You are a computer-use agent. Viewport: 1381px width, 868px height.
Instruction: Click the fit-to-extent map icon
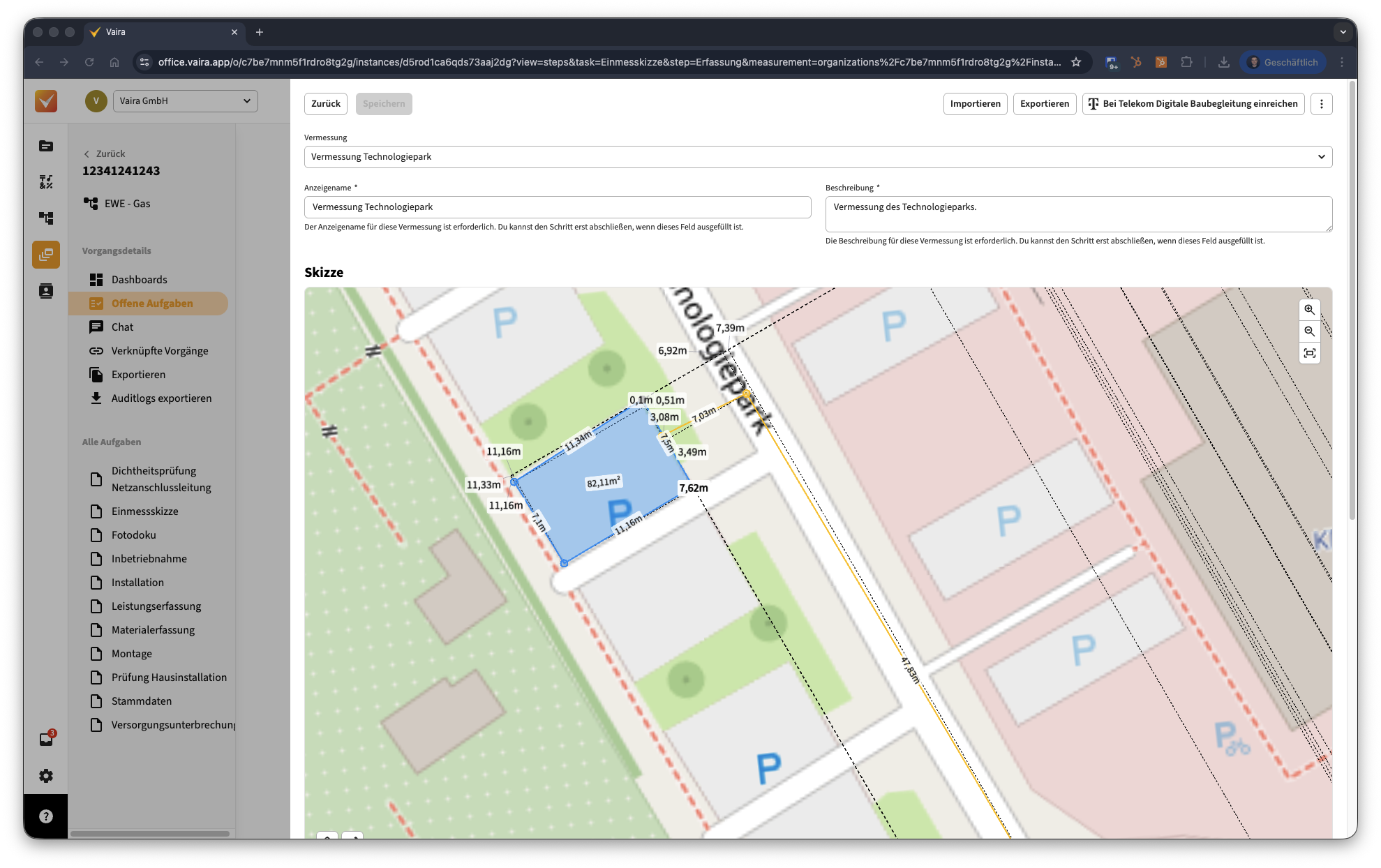pos(1309,353)
